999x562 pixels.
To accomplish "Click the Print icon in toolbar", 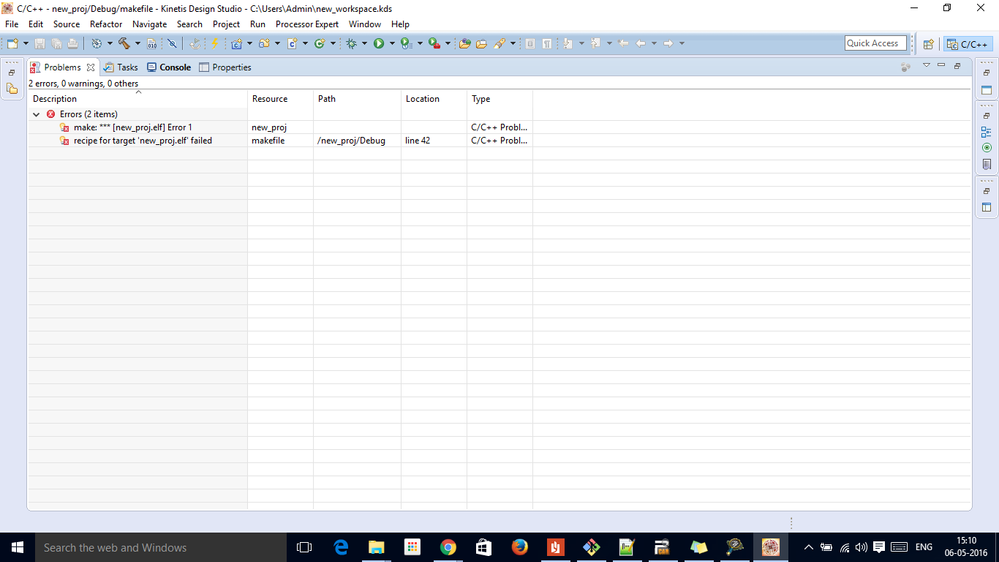I will point(73,43).
